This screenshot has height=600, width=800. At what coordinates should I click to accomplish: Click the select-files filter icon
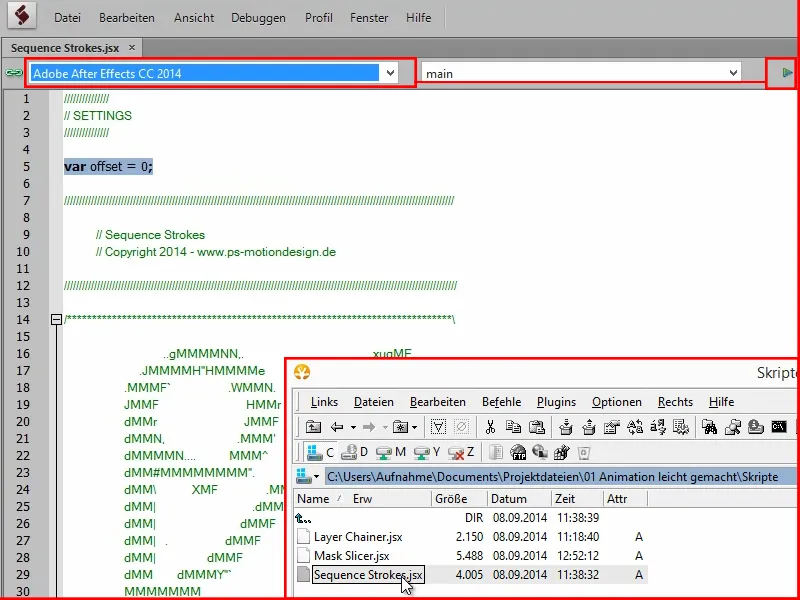[x=438, y=427]
